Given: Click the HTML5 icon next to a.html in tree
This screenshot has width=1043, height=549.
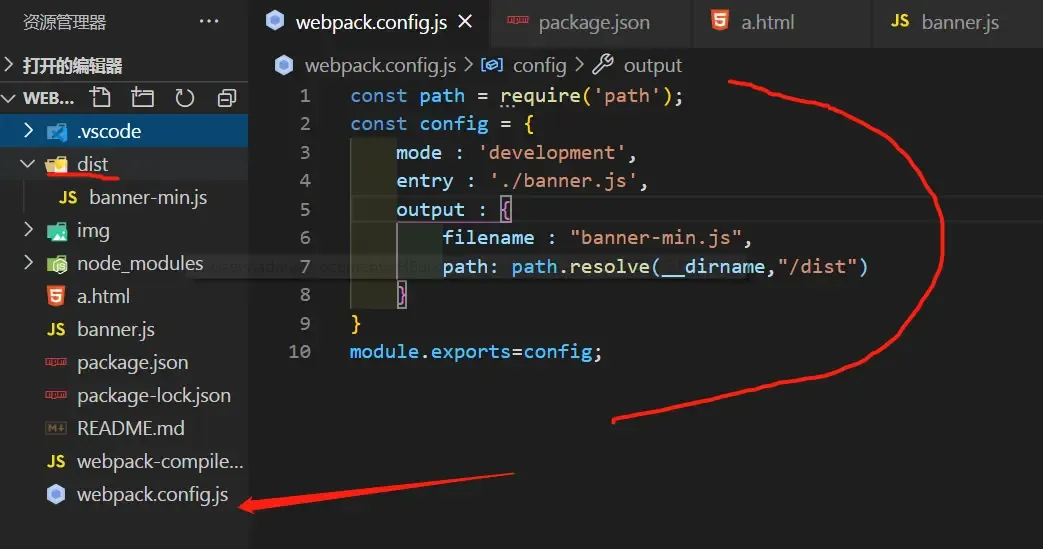Looking at the screenshot, I should pos(56,296).
